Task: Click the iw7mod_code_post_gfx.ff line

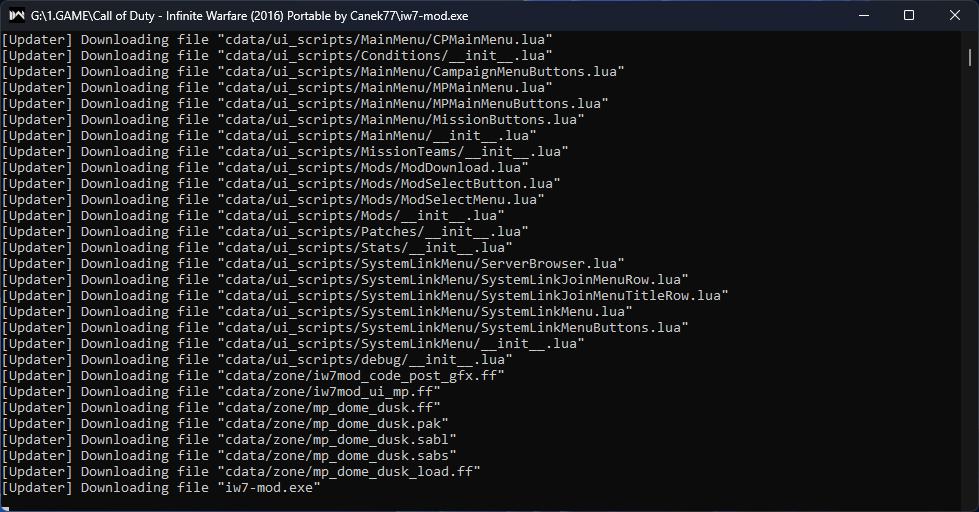Action: tap(253, 376)
